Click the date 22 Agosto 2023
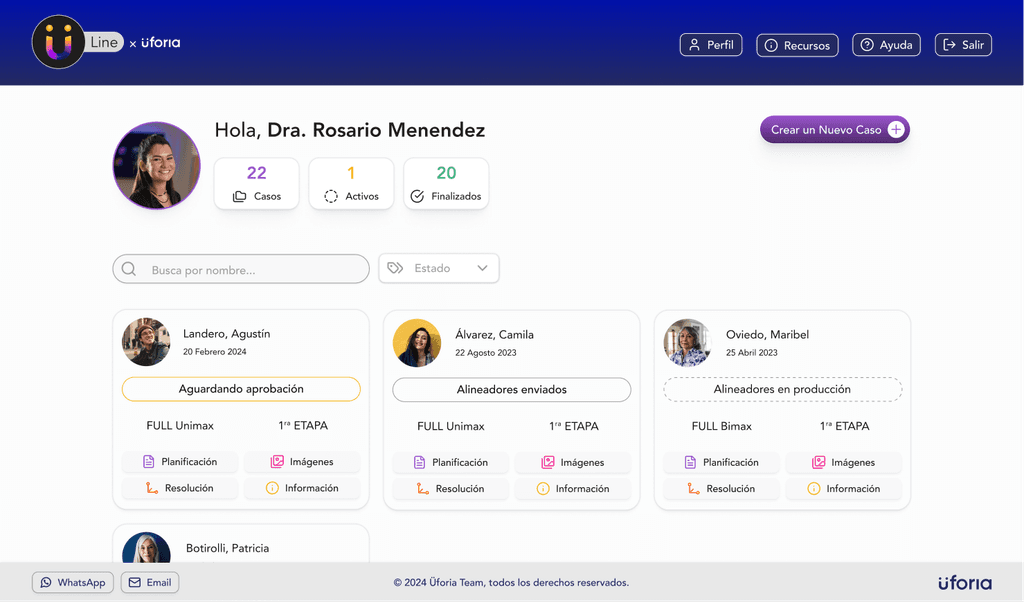The image size is (1024, 602). (x=486, y=353)
